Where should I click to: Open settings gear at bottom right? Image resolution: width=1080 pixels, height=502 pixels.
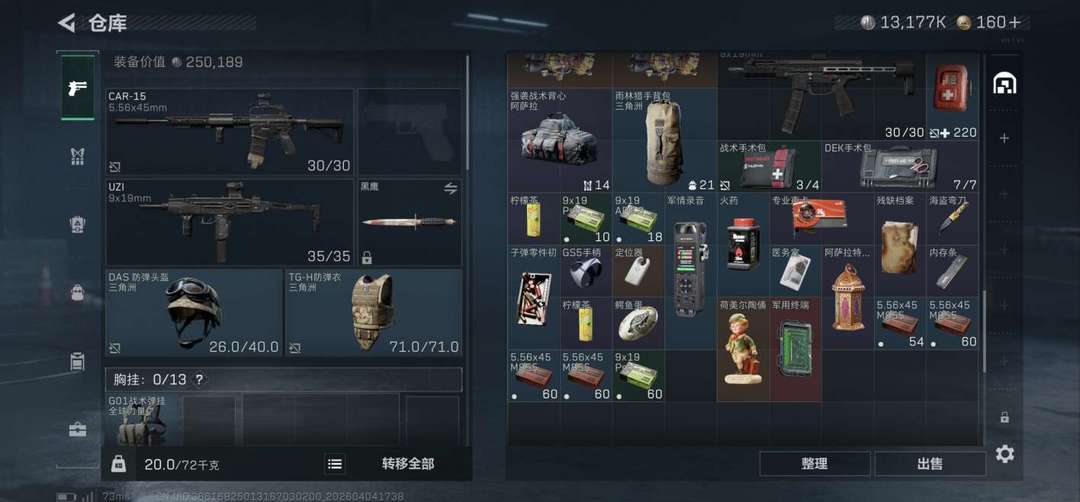(x=1004, y=454)
